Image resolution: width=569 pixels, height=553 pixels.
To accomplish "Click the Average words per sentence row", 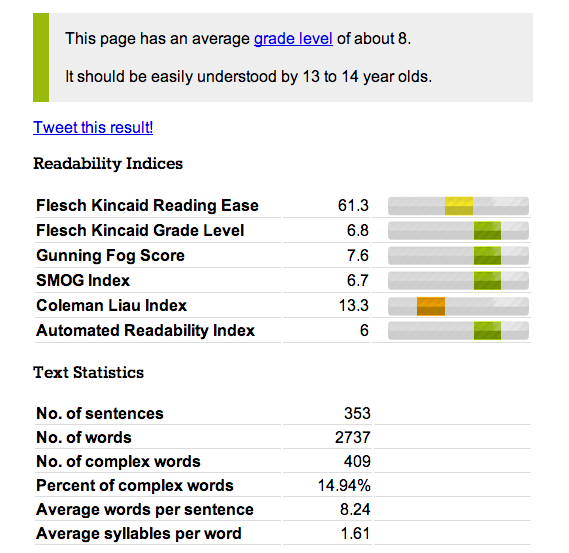I will (283, 509).
